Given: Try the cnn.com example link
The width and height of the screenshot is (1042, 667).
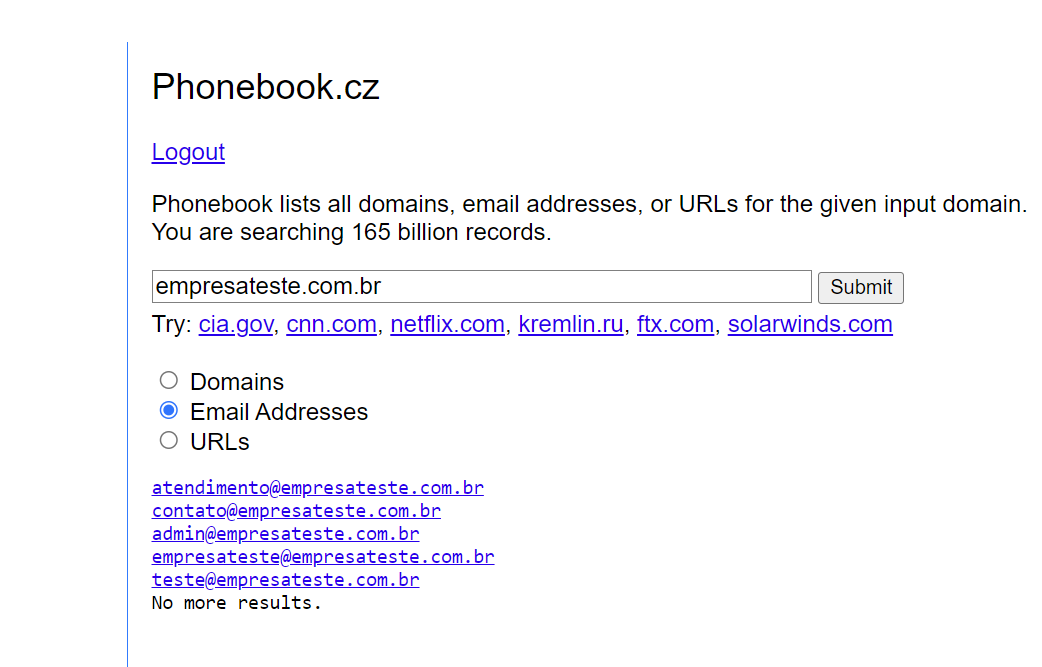Looking at the screenshot, I should [331, 324].
